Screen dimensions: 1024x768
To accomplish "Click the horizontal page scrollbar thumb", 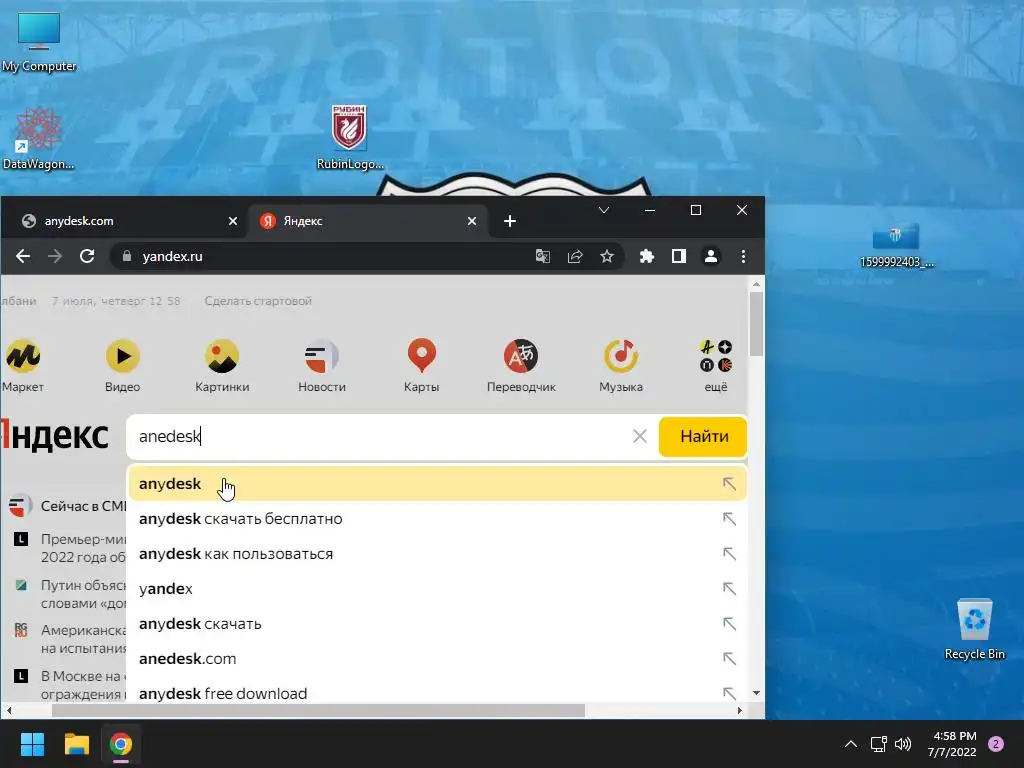I will pos(318,711).
